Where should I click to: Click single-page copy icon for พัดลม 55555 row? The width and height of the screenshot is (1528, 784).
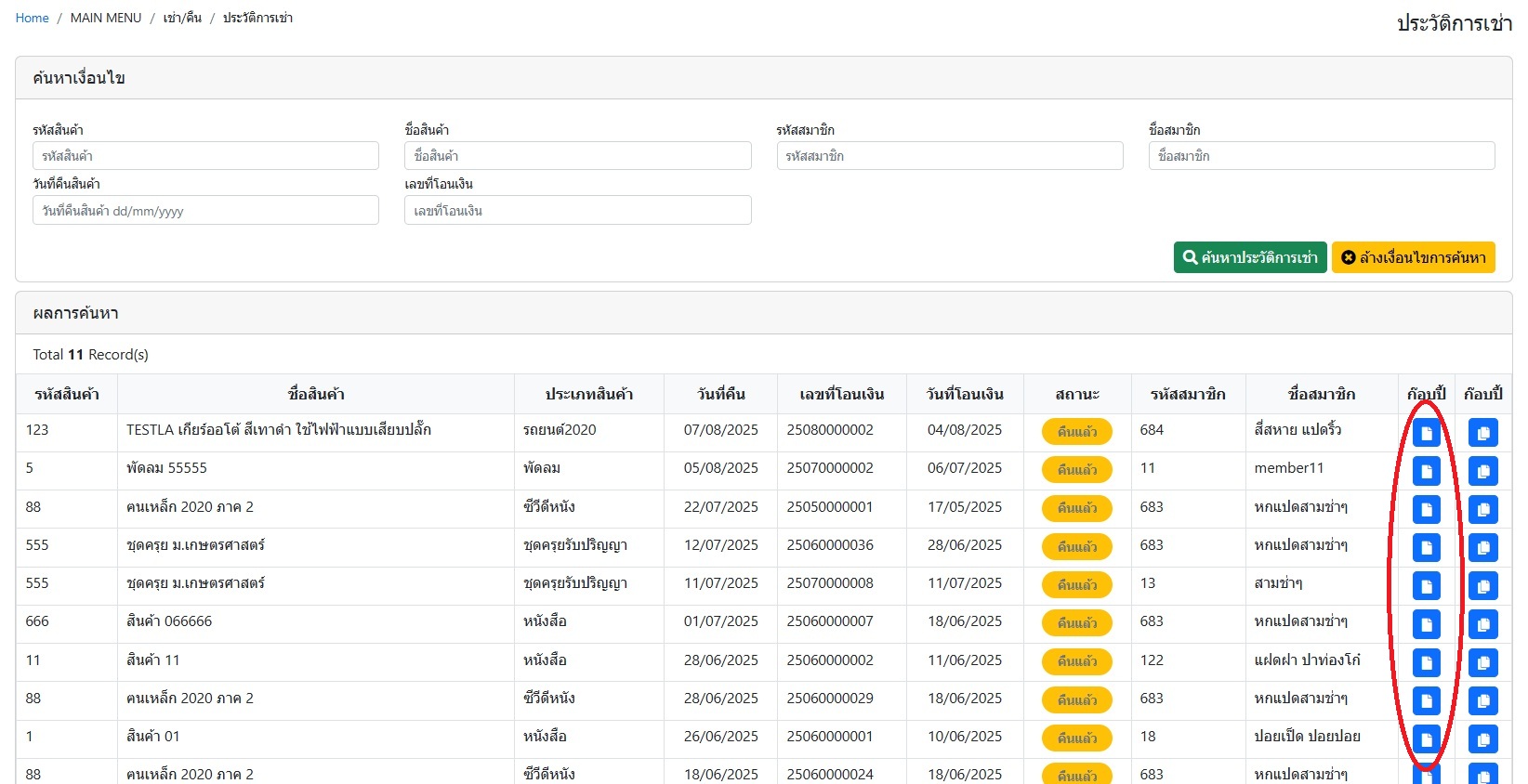(x=1426, y=471)
